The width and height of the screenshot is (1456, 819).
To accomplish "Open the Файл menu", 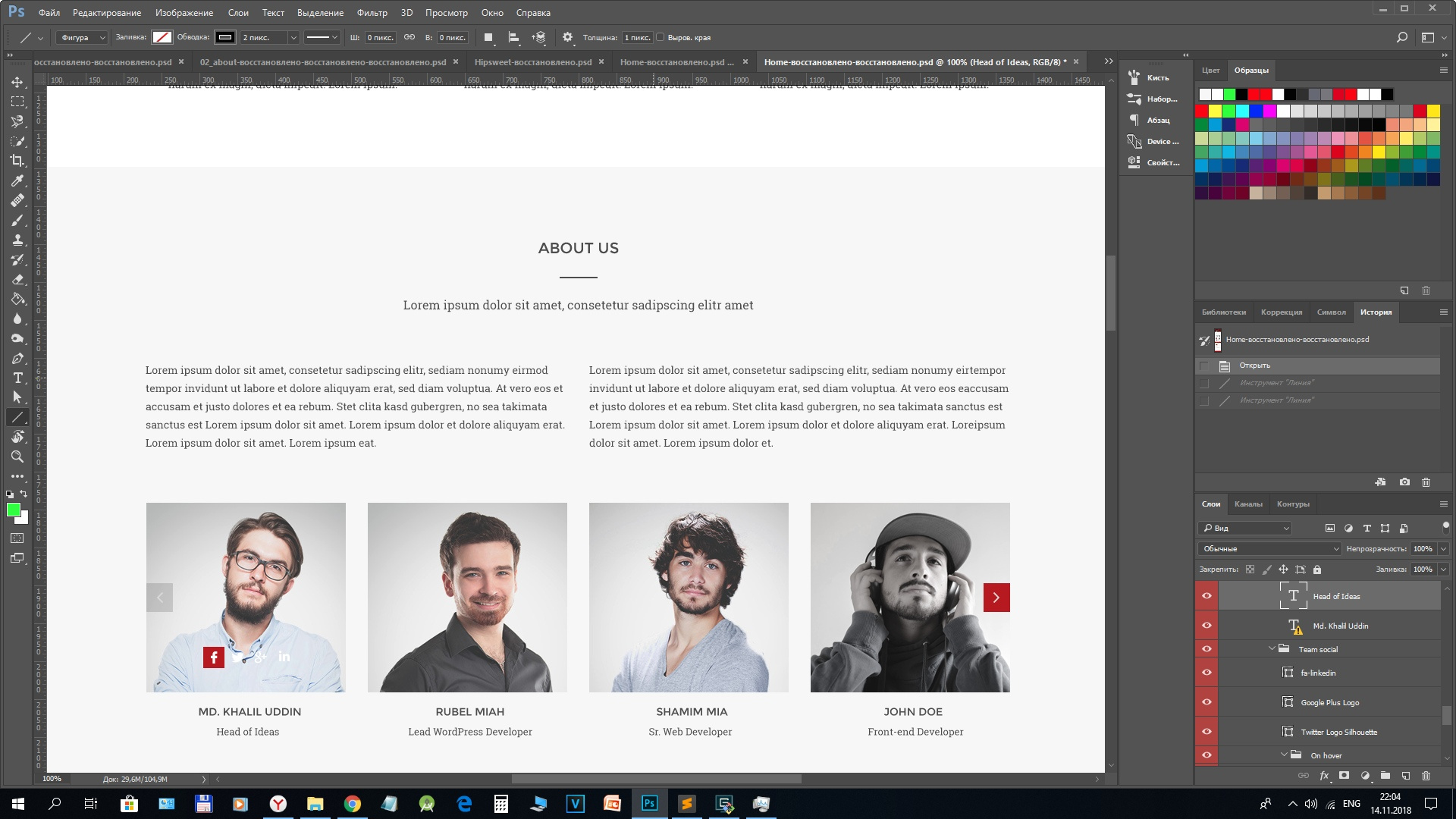I will point(49,13).
